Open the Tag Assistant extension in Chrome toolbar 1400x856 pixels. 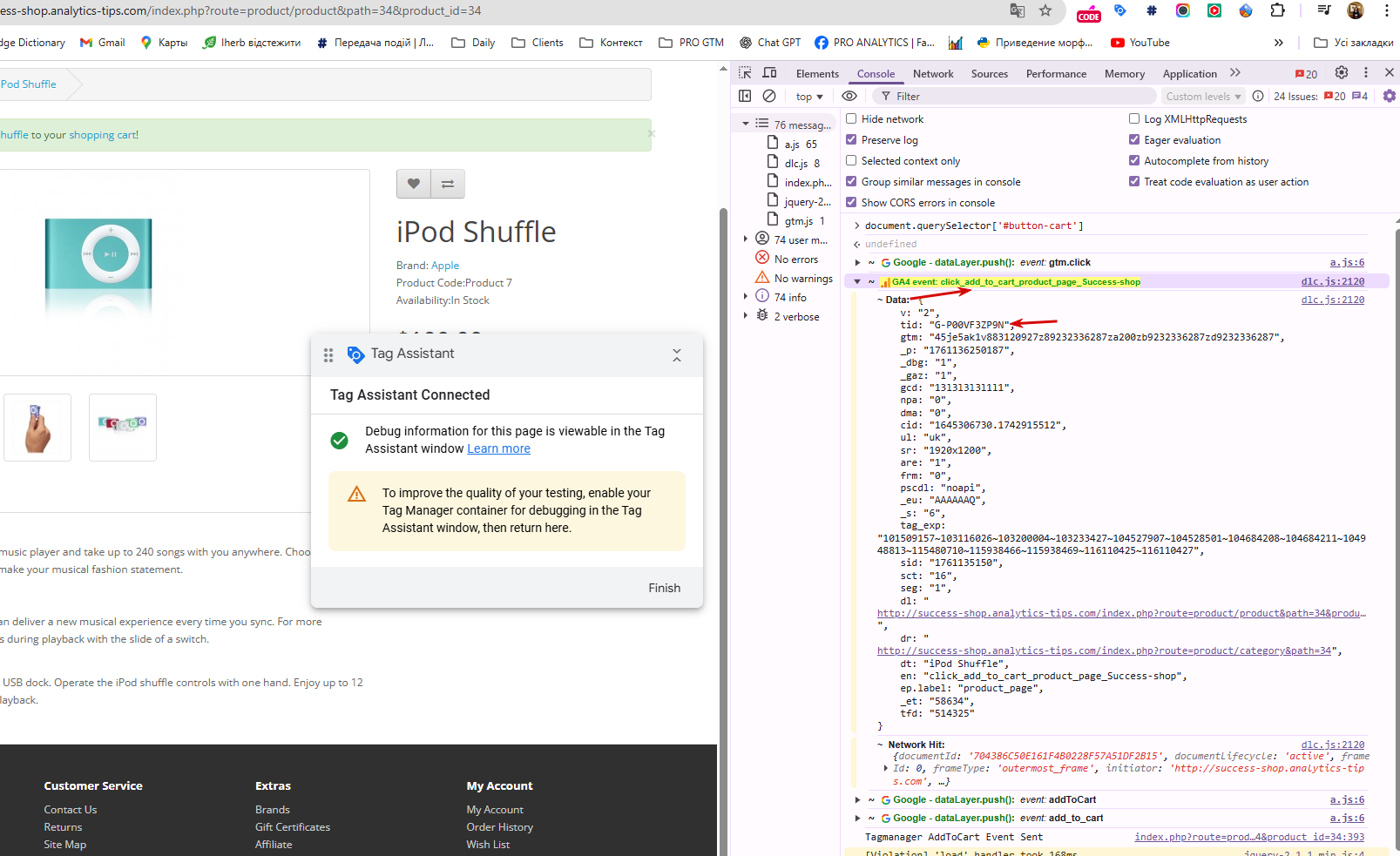[1120, 10]
